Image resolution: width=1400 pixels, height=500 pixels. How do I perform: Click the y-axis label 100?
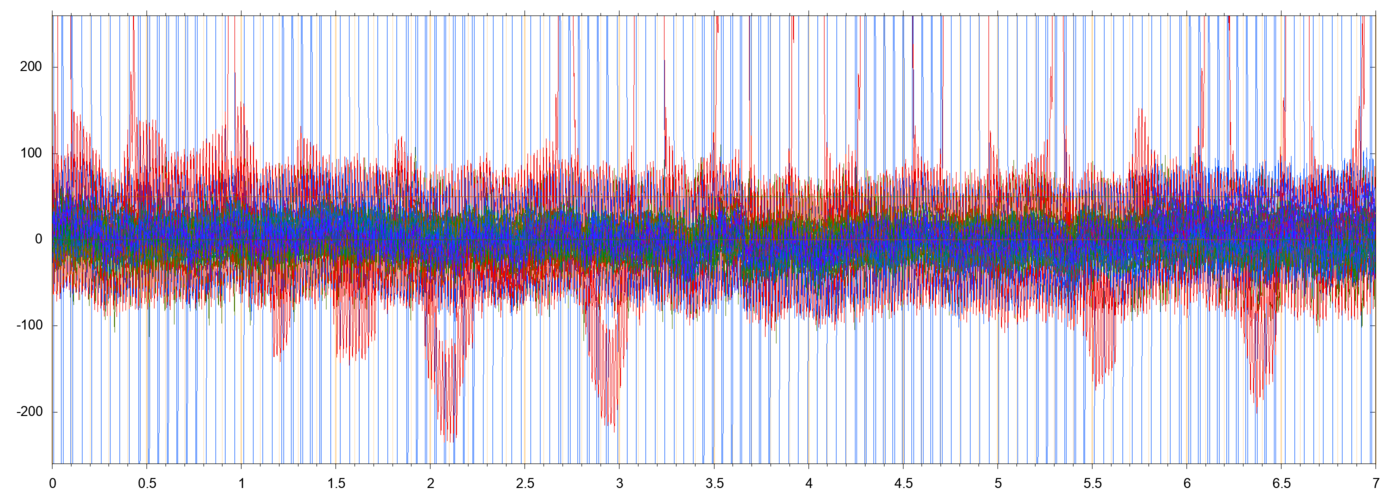point(31,153)
